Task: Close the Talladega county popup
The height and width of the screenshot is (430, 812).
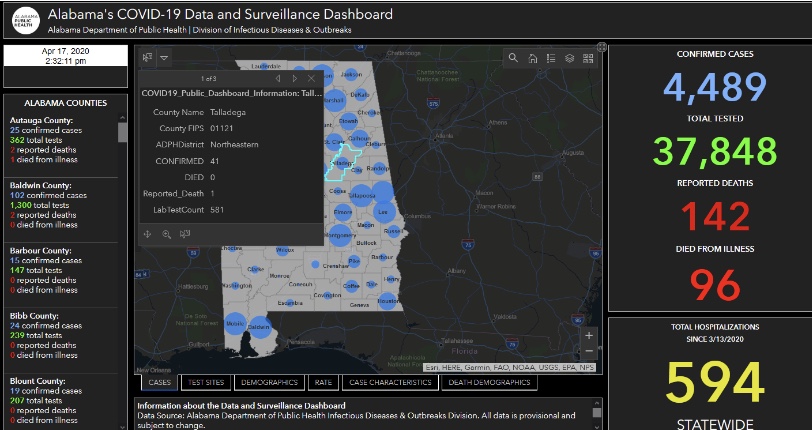Action: (311, 78)
